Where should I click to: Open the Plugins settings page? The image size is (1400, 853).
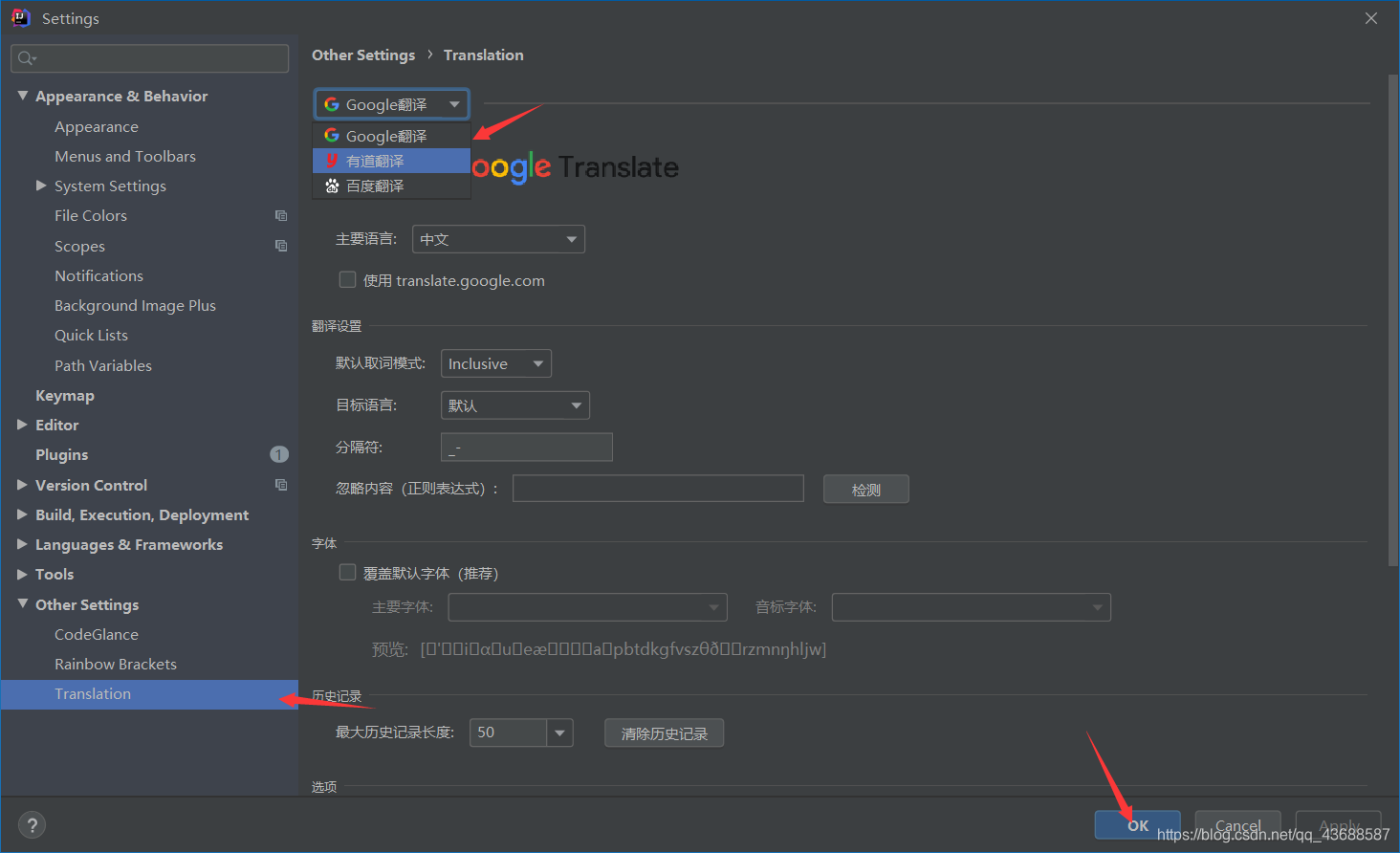(61, 454)
